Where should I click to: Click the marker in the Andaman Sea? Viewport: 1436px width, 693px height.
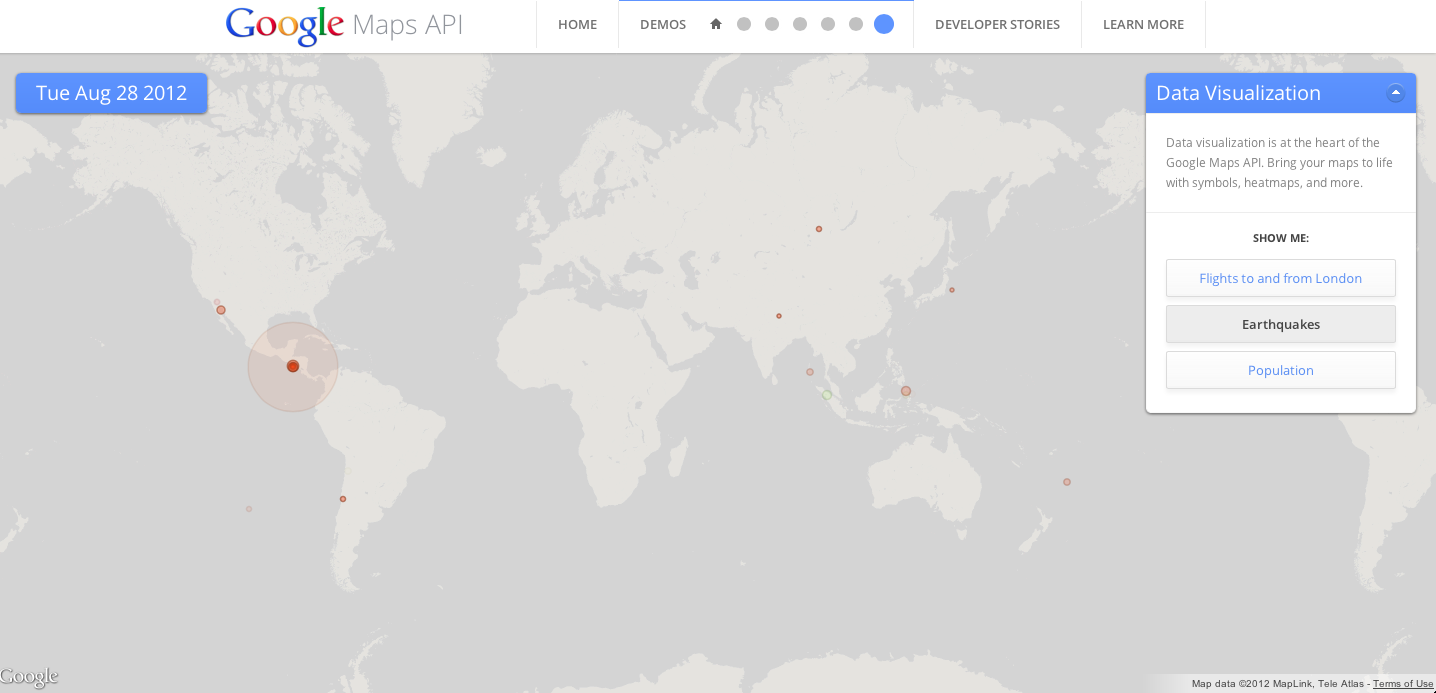(x=810, y=372)
